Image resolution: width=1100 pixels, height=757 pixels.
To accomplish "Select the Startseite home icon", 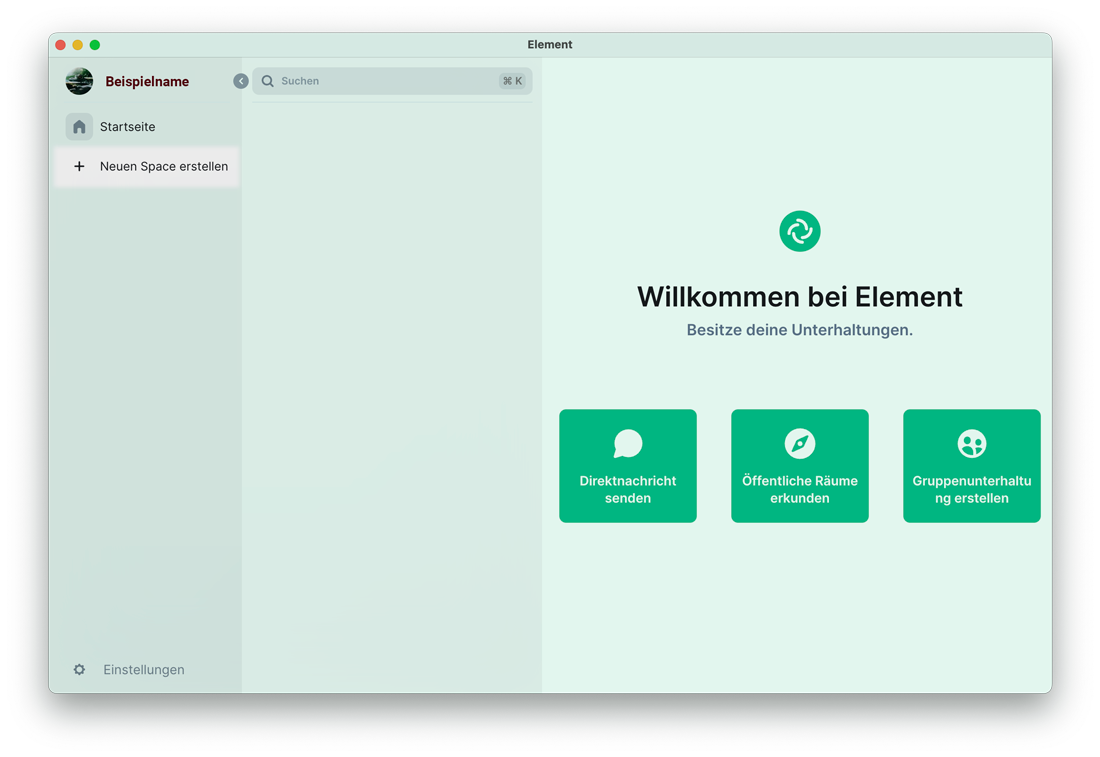I will pos(79,127).
